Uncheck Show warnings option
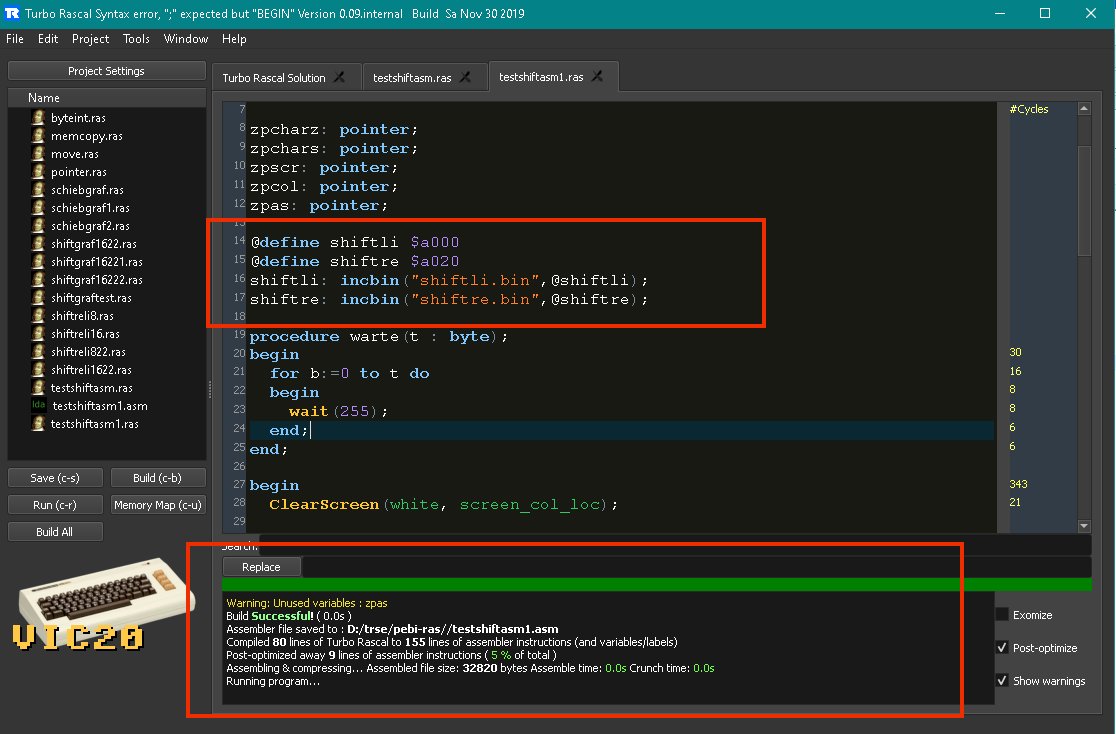 pyautogui.click(x=1002, y=681)
